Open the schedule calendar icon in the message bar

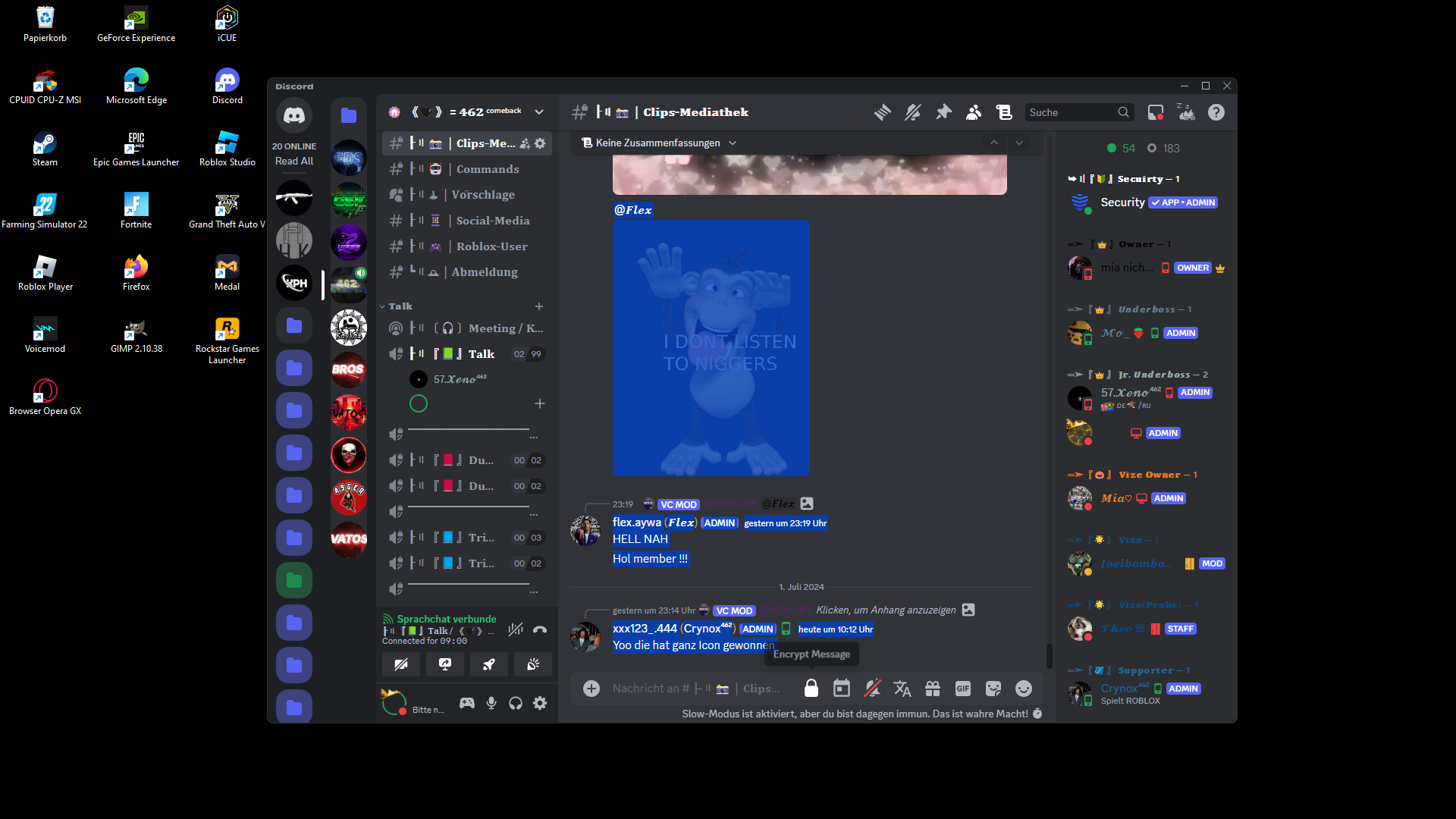click(x=842, y=689)
